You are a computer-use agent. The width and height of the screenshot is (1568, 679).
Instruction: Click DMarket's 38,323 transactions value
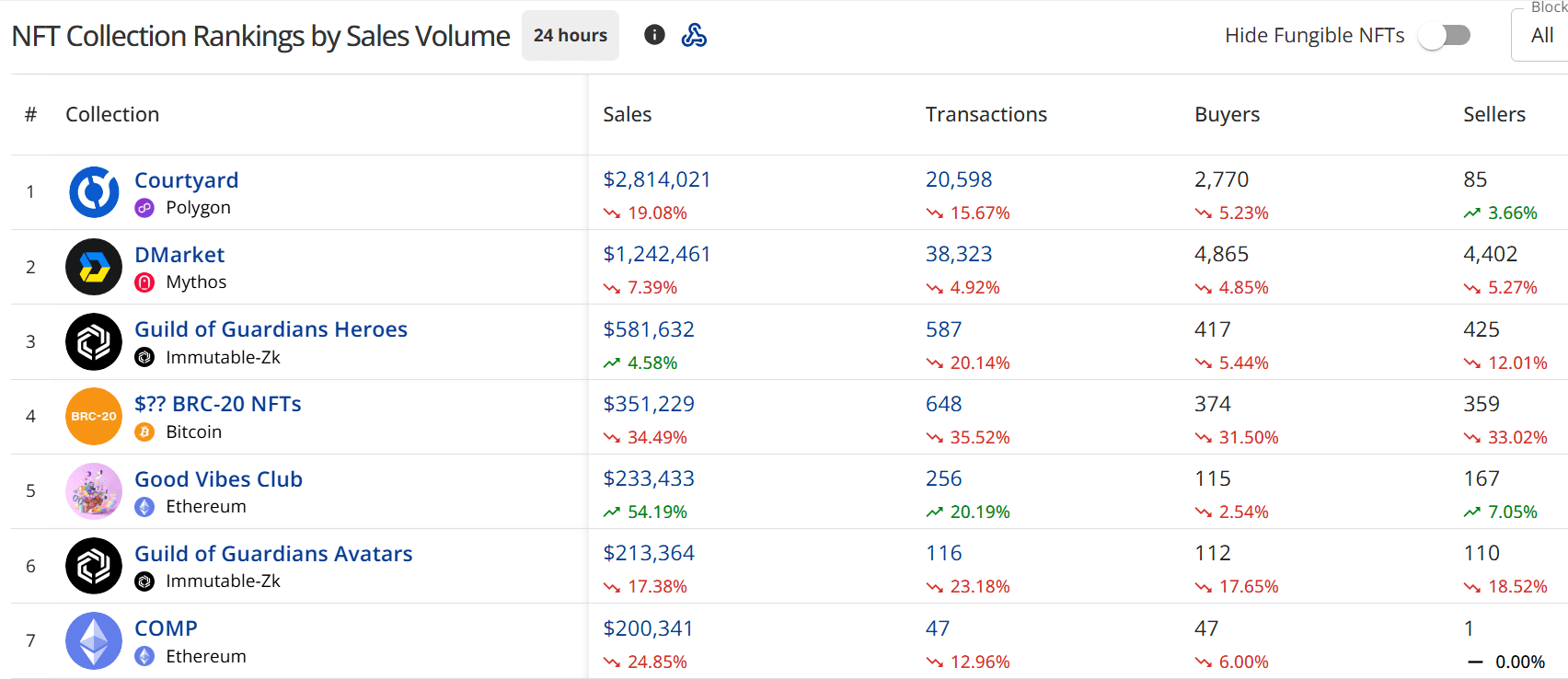[x=959, y=254]
